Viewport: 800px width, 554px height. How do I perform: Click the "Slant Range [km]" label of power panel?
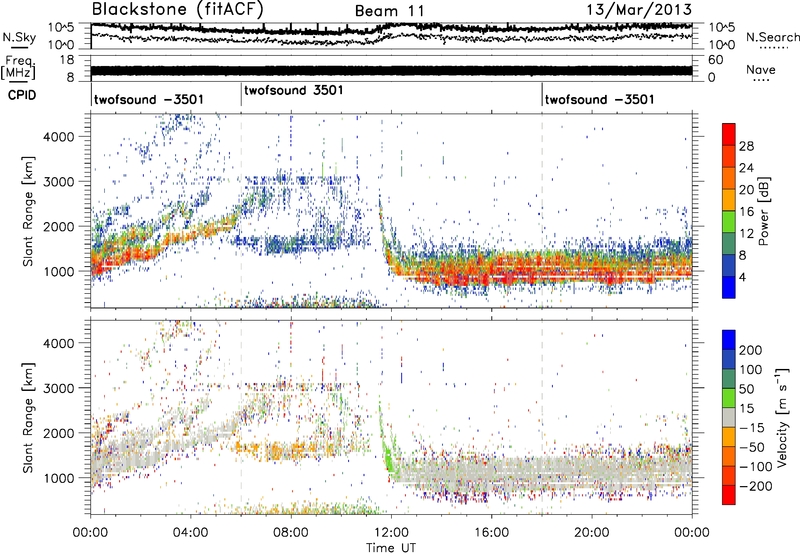click(x=28, y=211)
